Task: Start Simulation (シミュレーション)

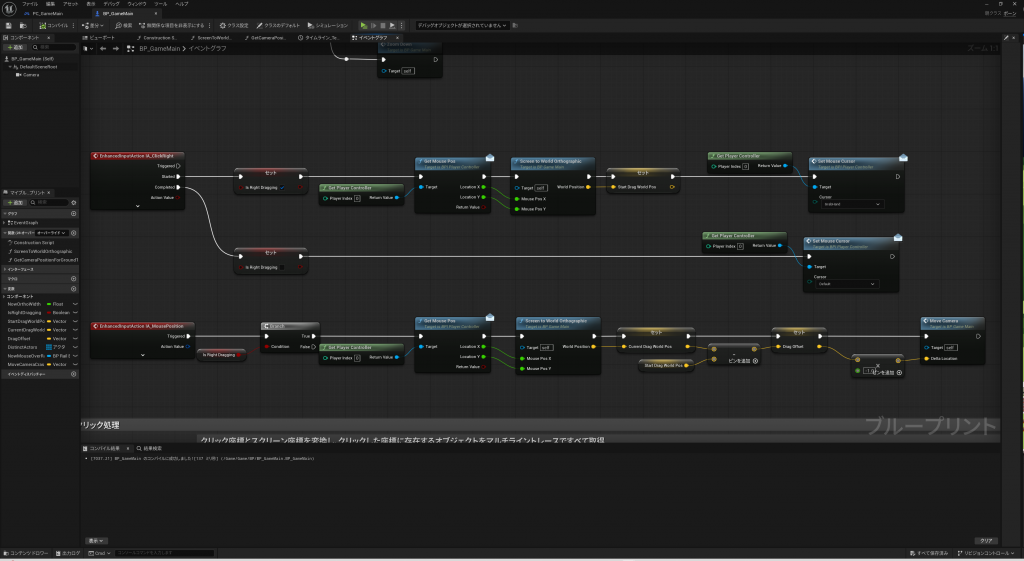Action: tap(328, 25)
